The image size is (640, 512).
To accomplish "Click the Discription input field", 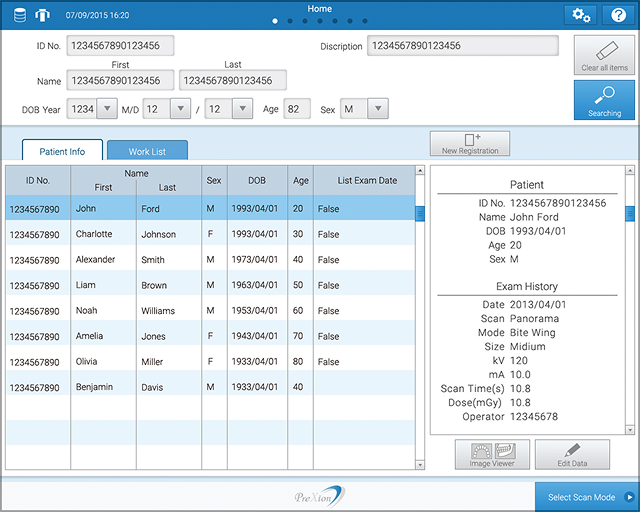I will pyautogui.click(x=462, y=46).
